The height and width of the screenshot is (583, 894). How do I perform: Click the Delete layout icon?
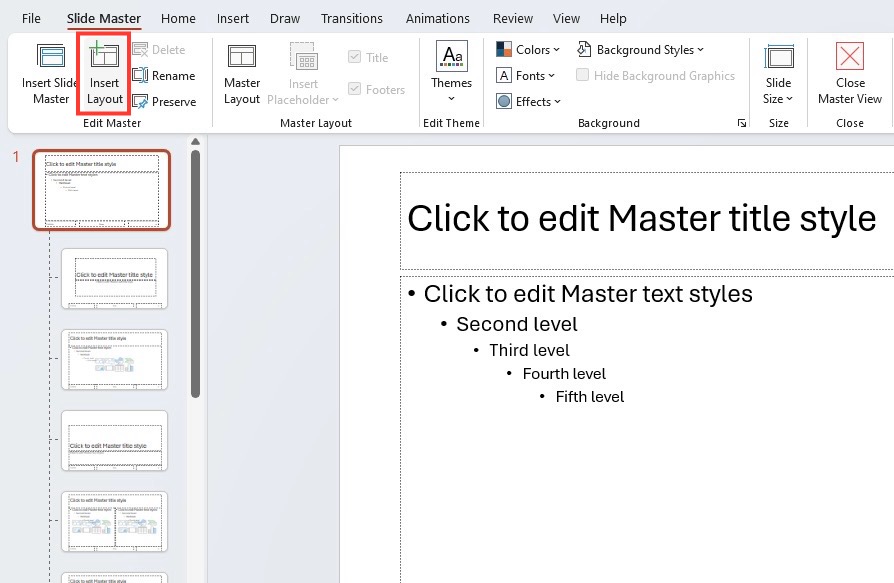point(140,50)
